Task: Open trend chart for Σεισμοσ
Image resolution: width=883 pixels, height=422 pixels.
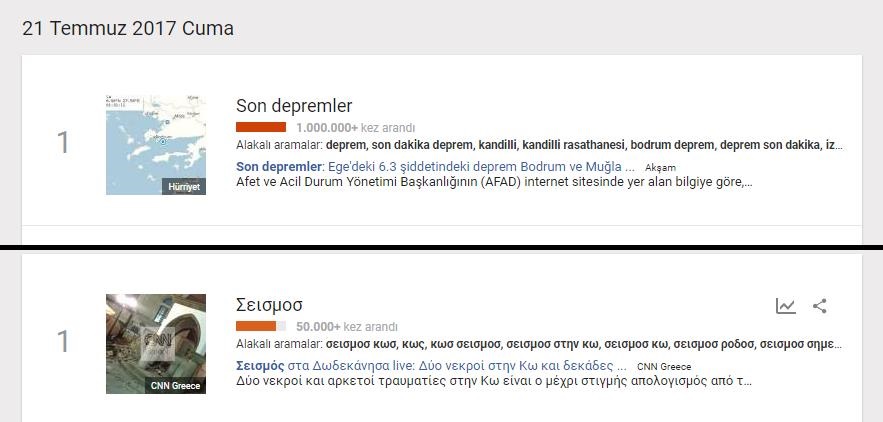Action: click(785, 306)
